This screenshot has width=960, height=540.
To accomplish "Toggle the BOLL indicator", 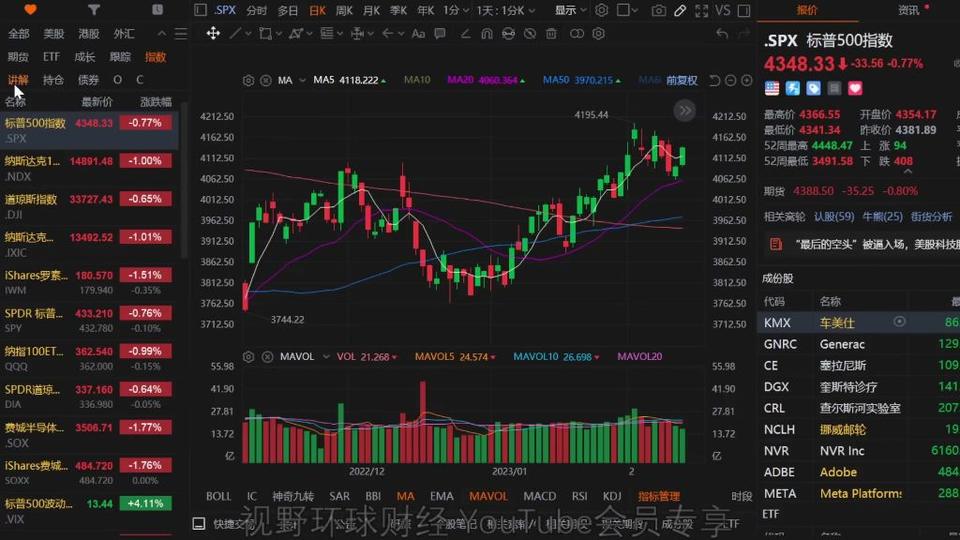I will coord(219,496).
